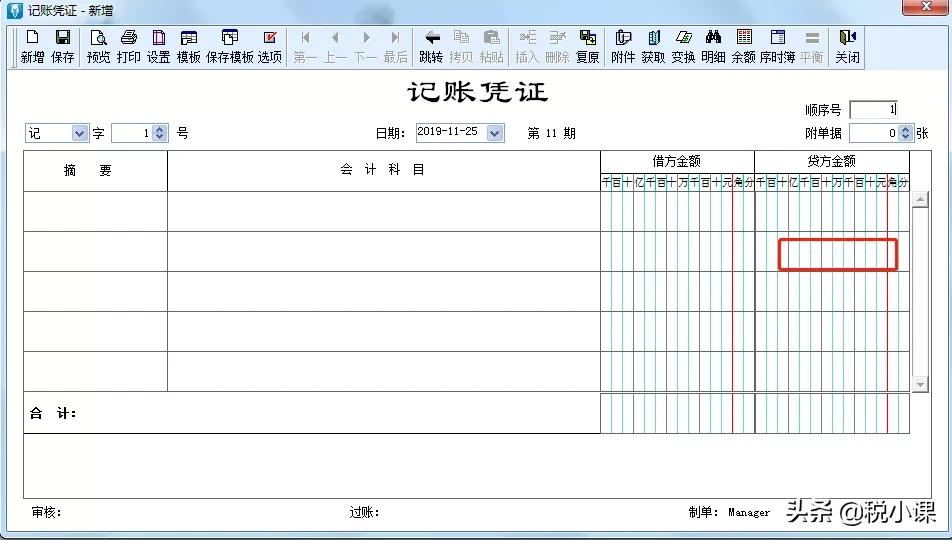This screenshot has width=952, height=540.
Task: Click the 第 11 期 period text
Action: coord(551,133)
